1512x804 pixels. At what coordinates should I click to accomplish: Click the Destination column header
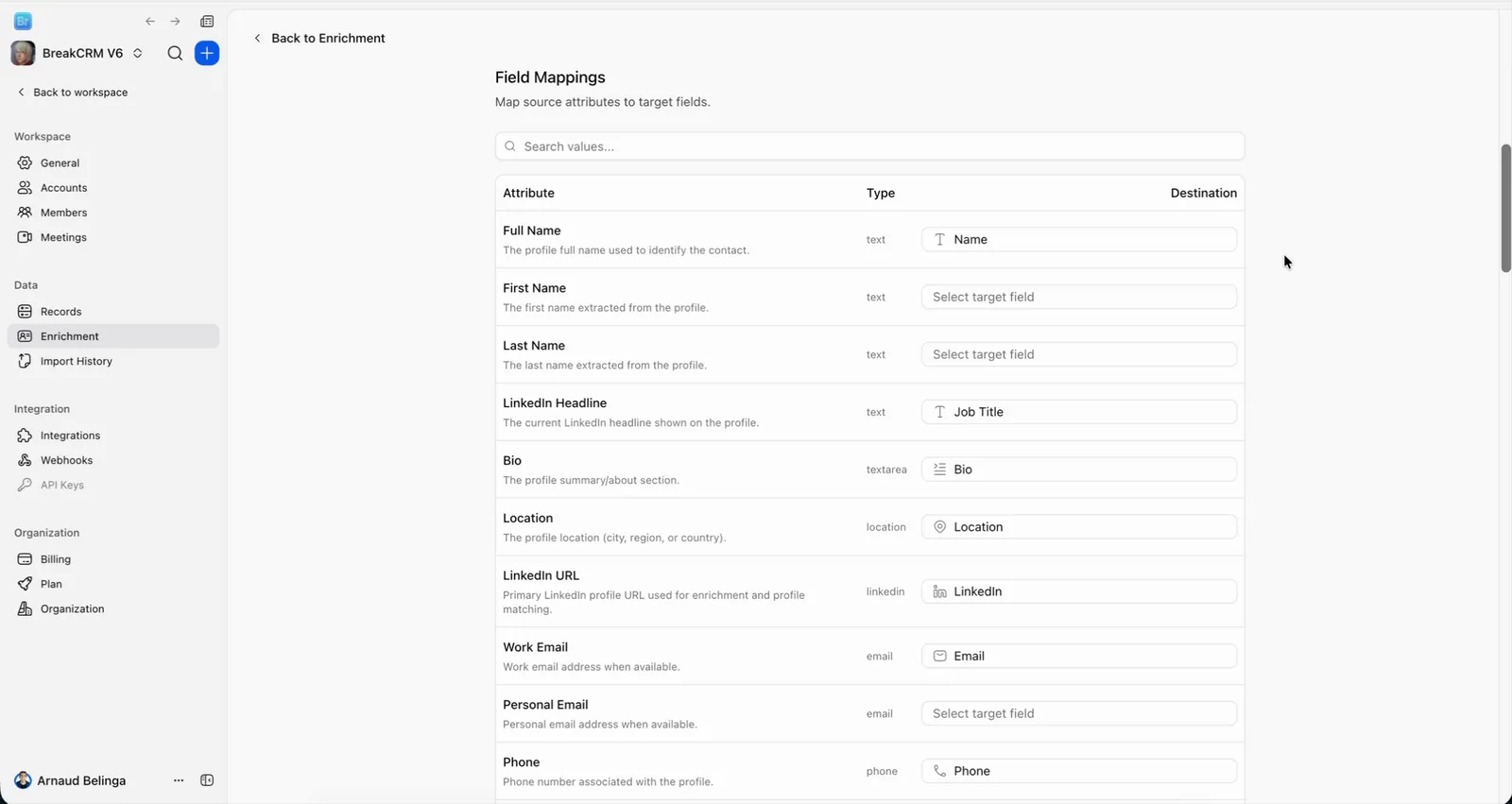(1203, 193)
